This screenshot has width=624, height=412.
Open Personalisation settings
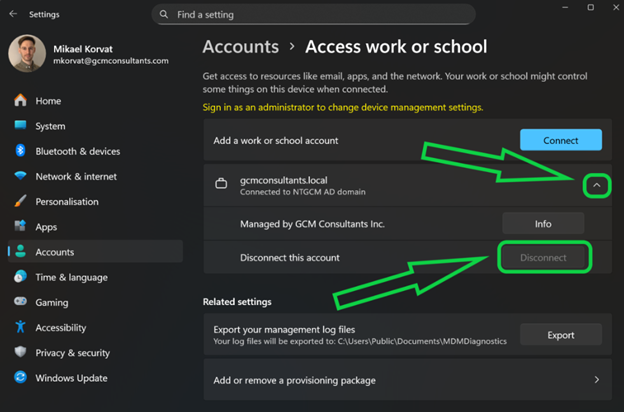click(x=95, y=201)
